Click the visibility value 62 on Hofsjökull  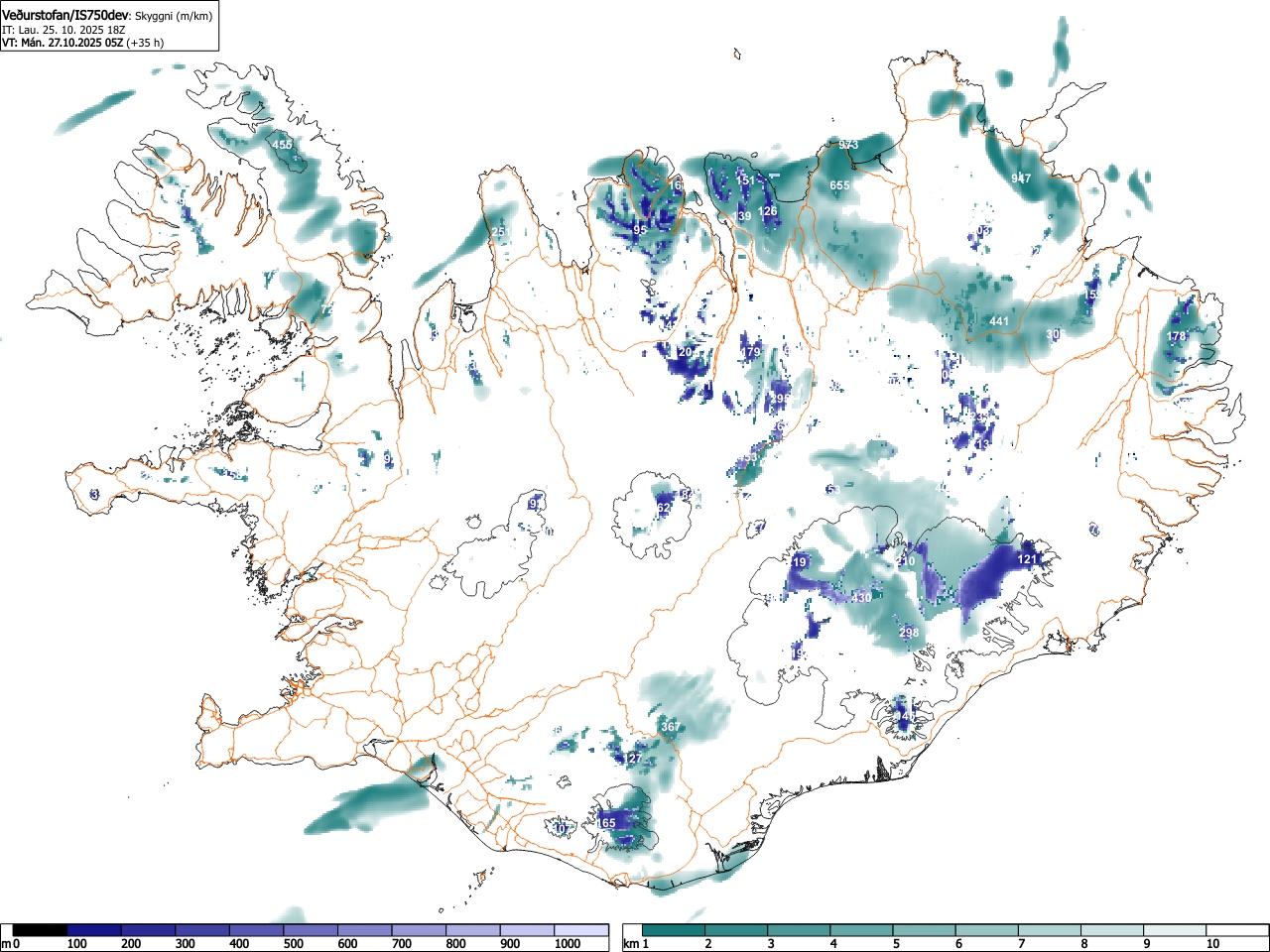tap(664, 508)
